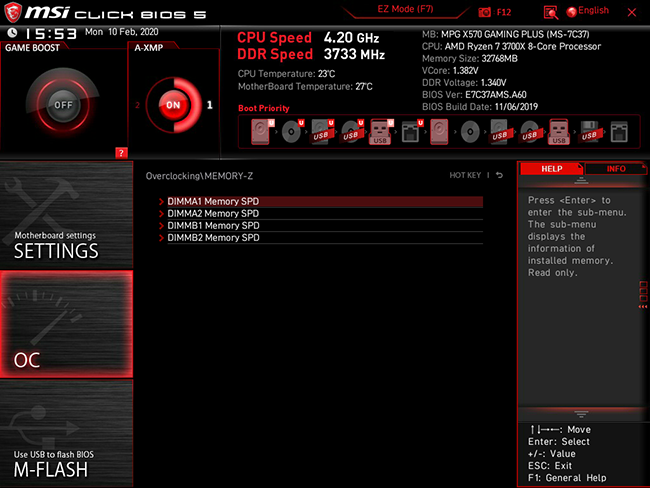The height and width of the screenshot is (488, 650).
Task: Select the UEFI network boot icon
Action: pos(412,132)
